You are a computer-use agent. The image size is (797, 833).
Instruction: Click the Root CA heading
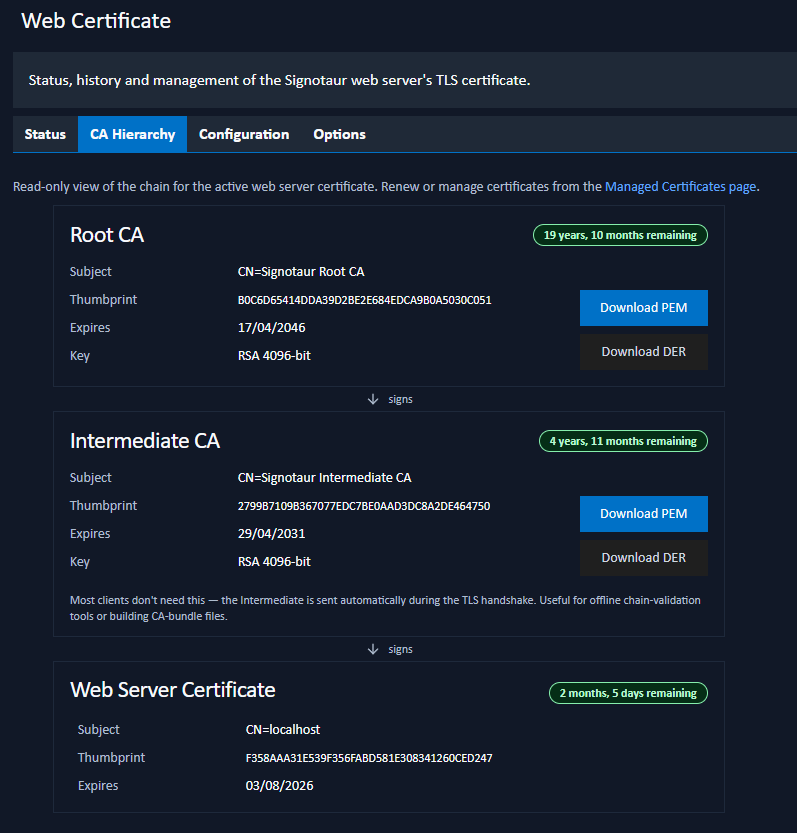107,235
